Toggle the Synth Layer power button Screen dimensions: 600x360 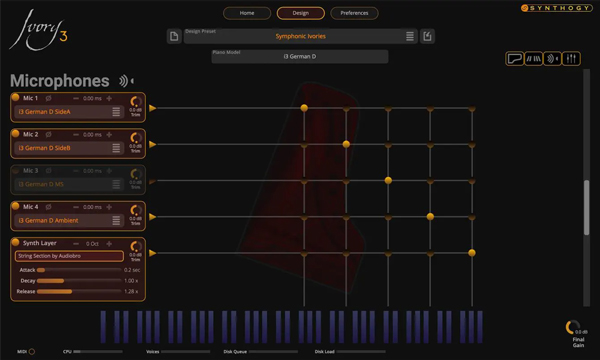point(15,242)
